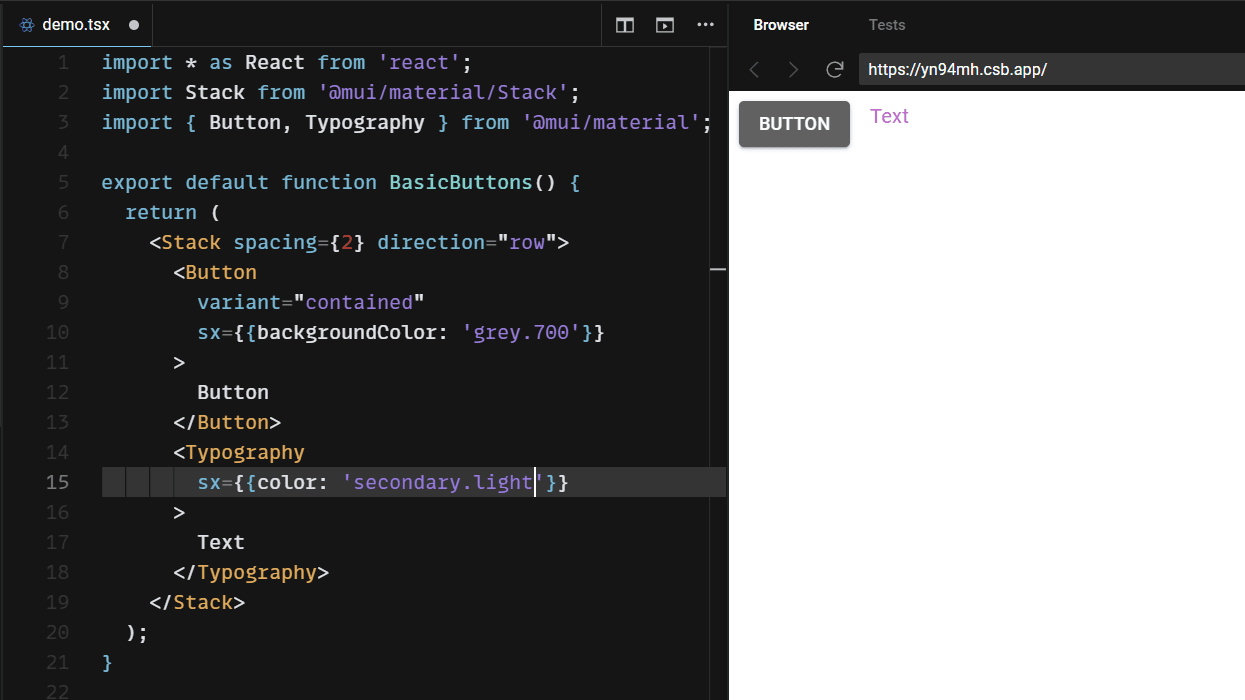1245x700 pixels.
Task: Click the "row" direction value
Action: (x=527, y=242)
